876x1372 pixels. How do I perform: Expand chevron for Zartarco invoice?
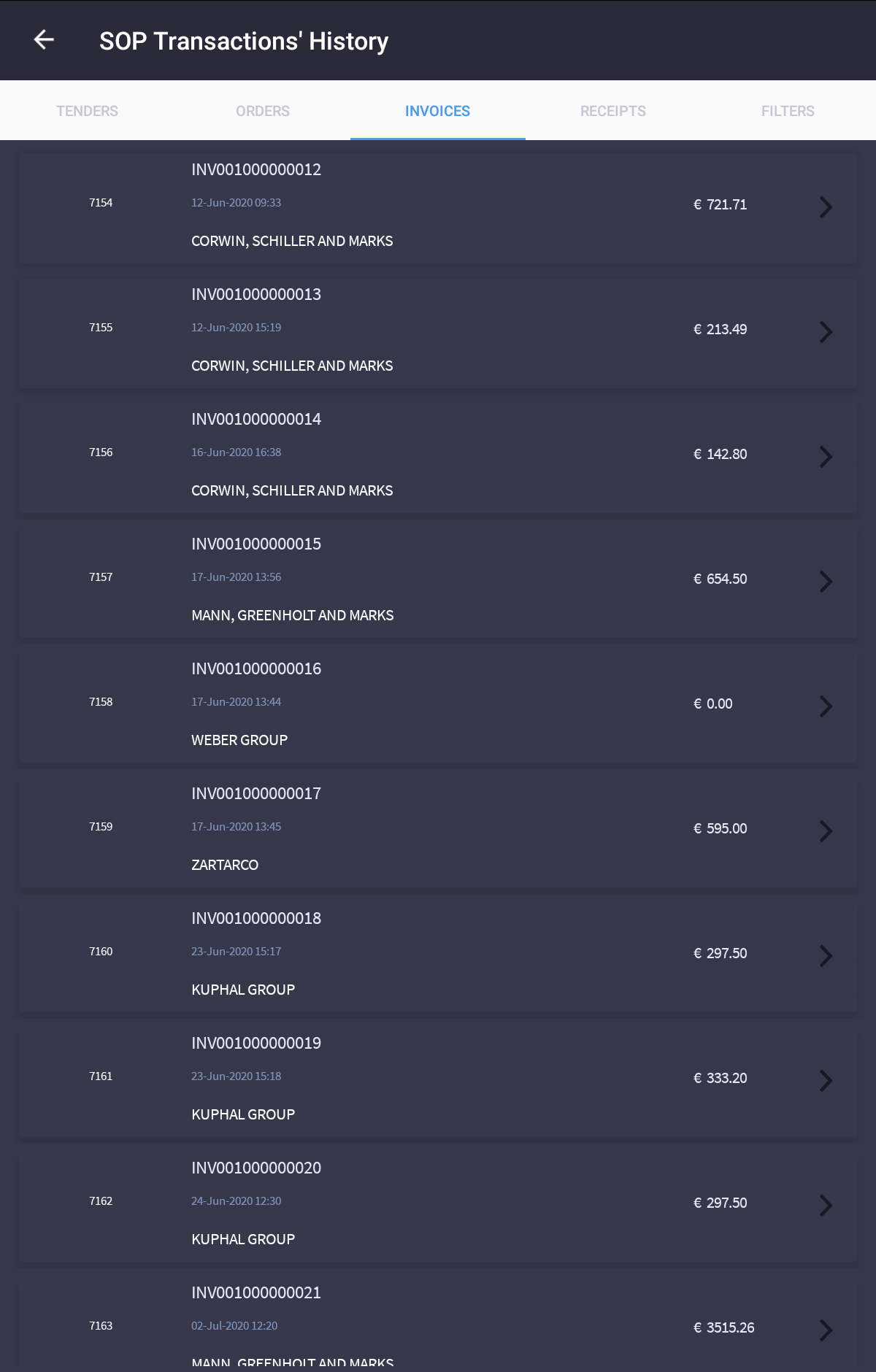coord(826,830)
